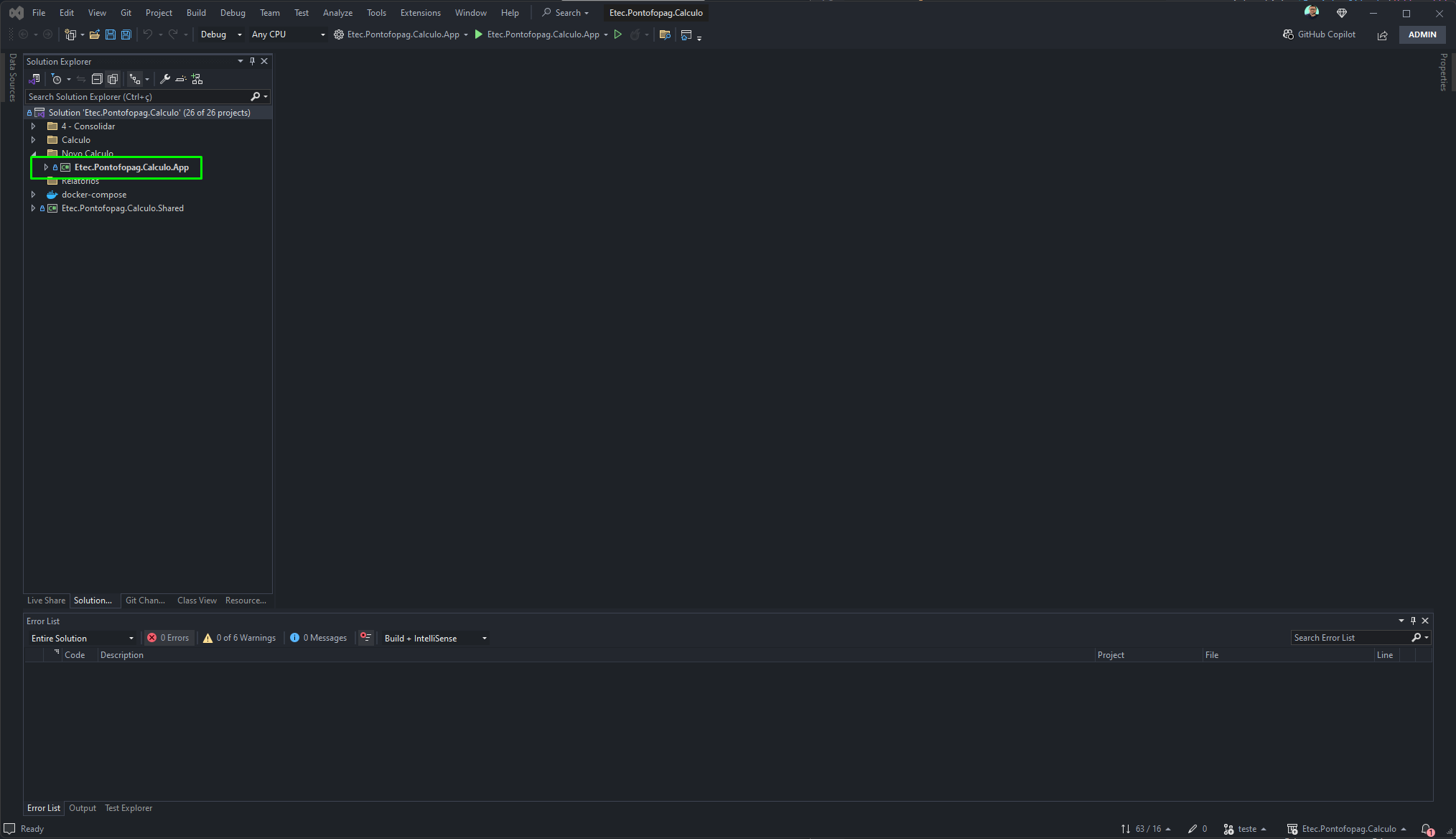
Task: Click the Save All toolbar icon
Action: coord(126,34)
